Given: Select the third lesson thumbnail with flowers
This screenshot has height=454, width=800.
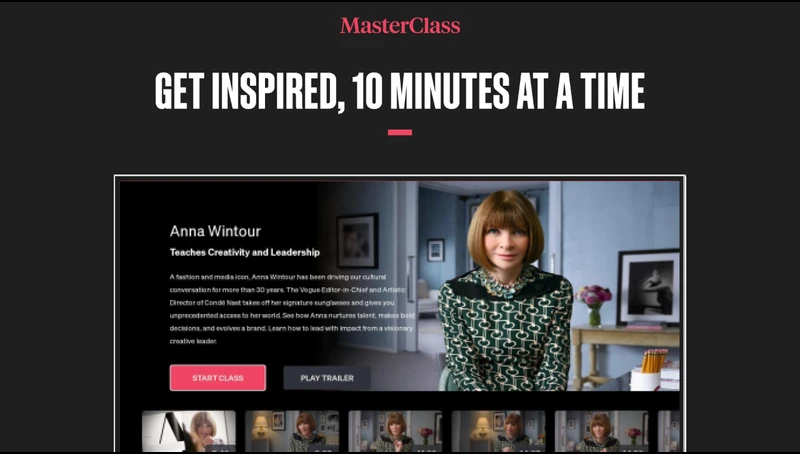Looking at the screenshot, I should [x=395, y=431].
